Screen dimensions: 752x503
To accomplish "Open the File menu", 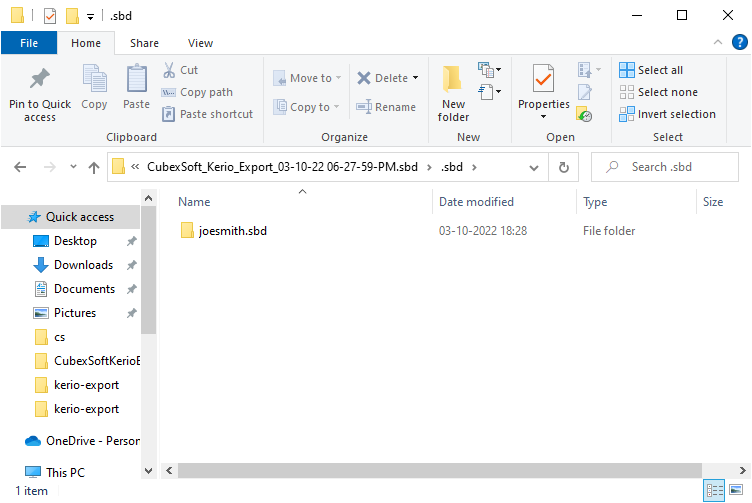I will pos(29,43).
